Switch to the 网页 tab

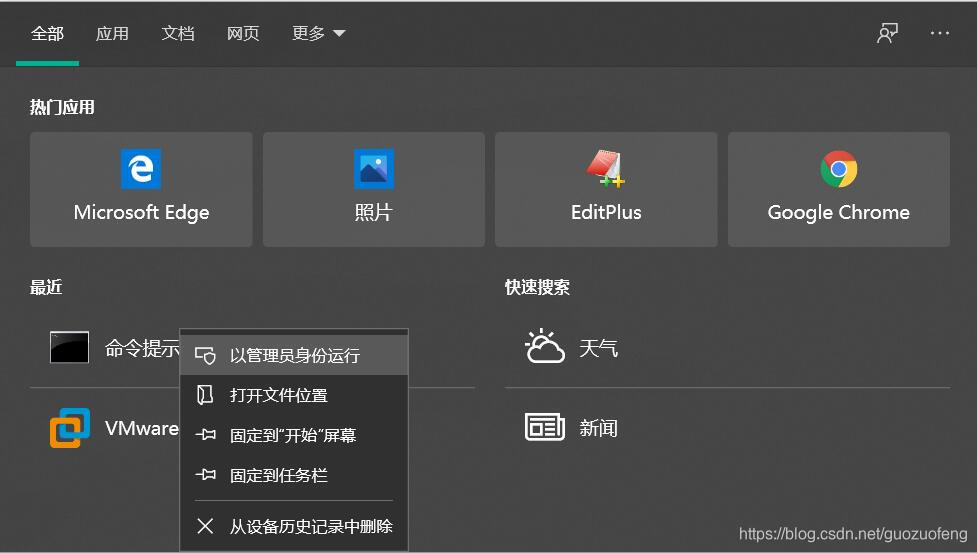[x=243, y=34]
